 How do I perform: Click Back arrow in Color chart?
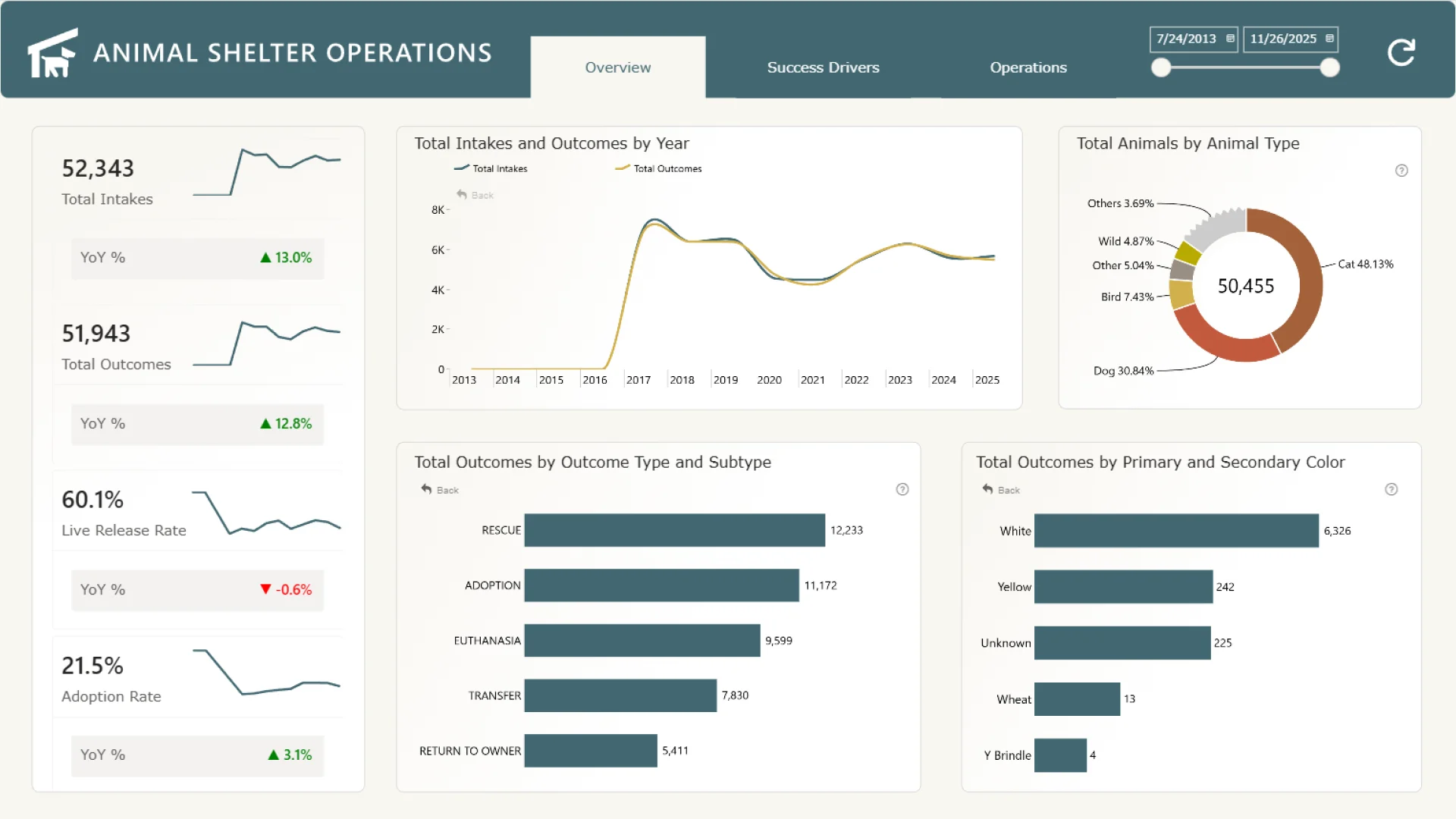(x=987, y=490)
